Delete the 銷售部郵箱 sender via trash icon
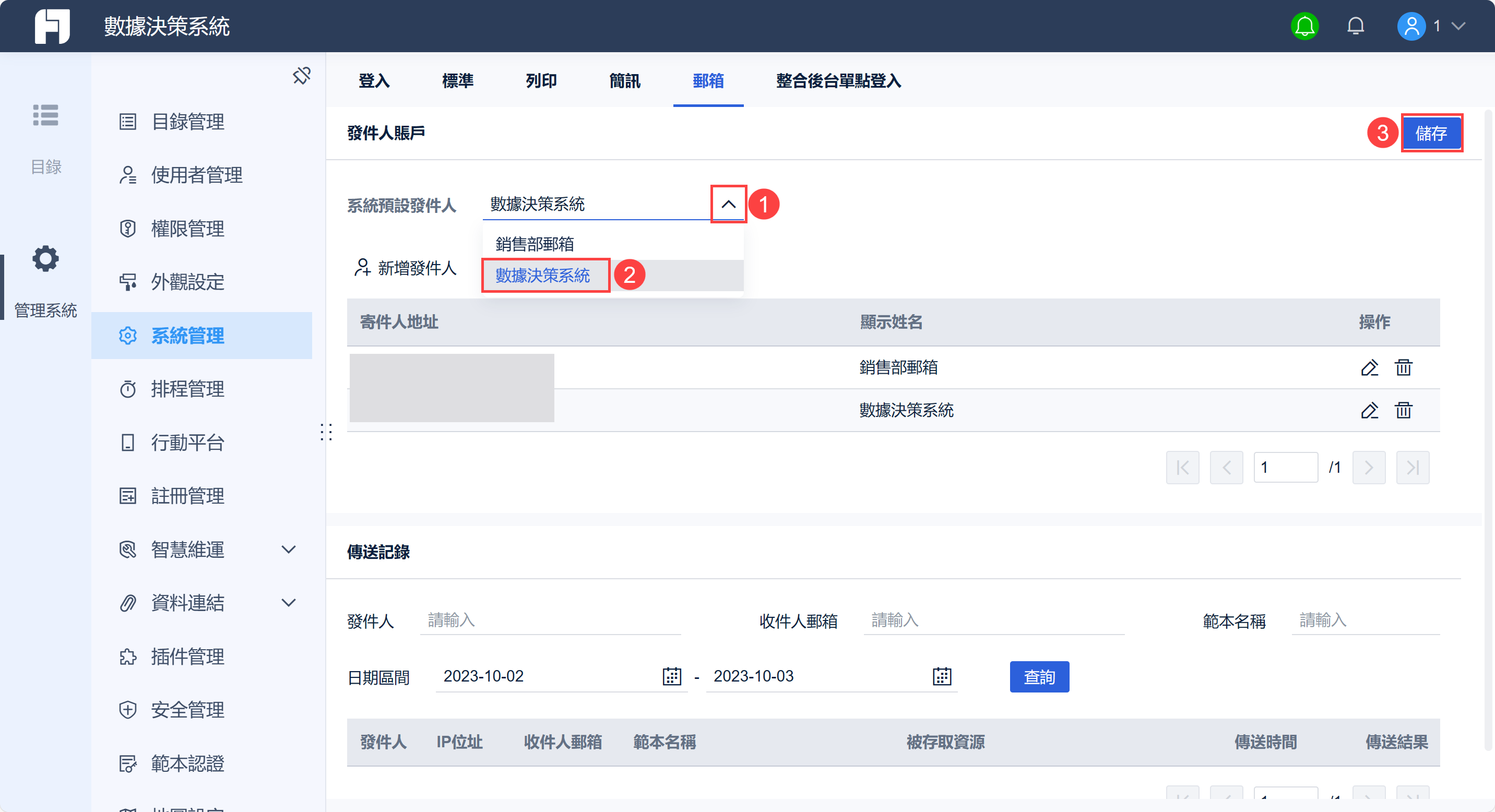The height and width of the screenshot is (812, 1495). click(x=1403, y=368)
